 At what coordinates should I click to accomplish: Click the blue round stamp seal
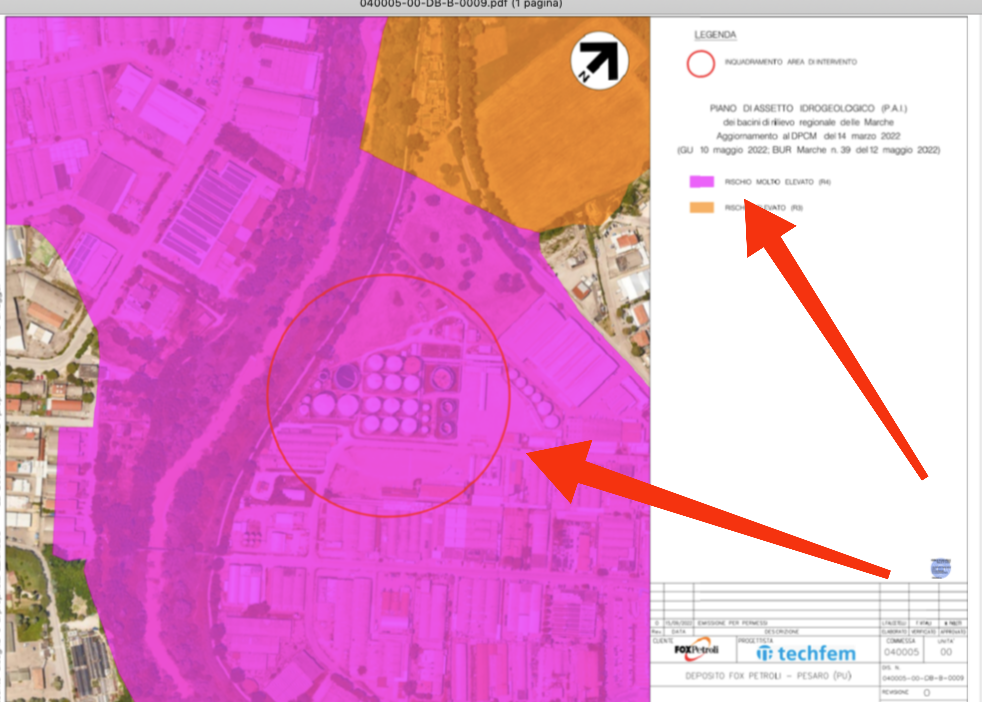[941, 568]
